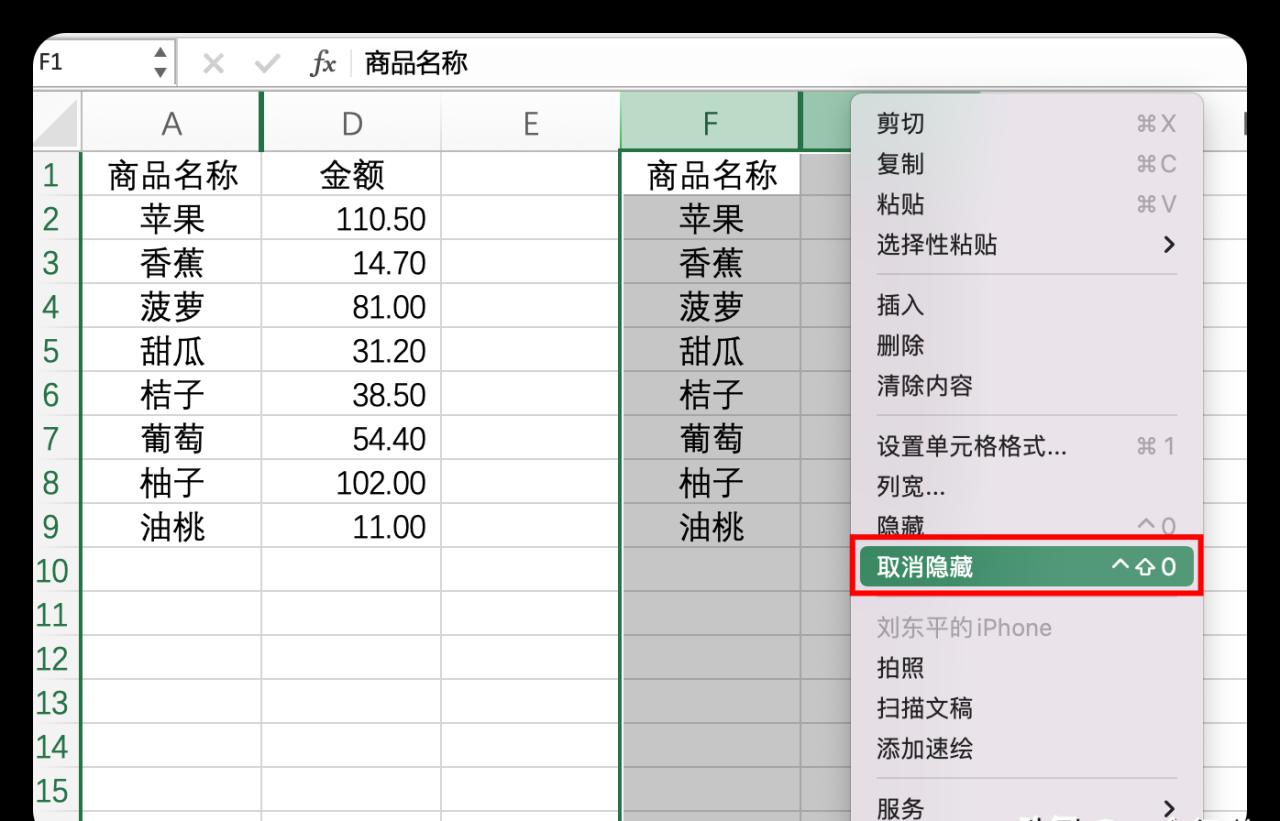This screenshot has height=821, width=1280.
Task: Expand the 选择性粘贴 submenu
Action: coord(1026,245)
